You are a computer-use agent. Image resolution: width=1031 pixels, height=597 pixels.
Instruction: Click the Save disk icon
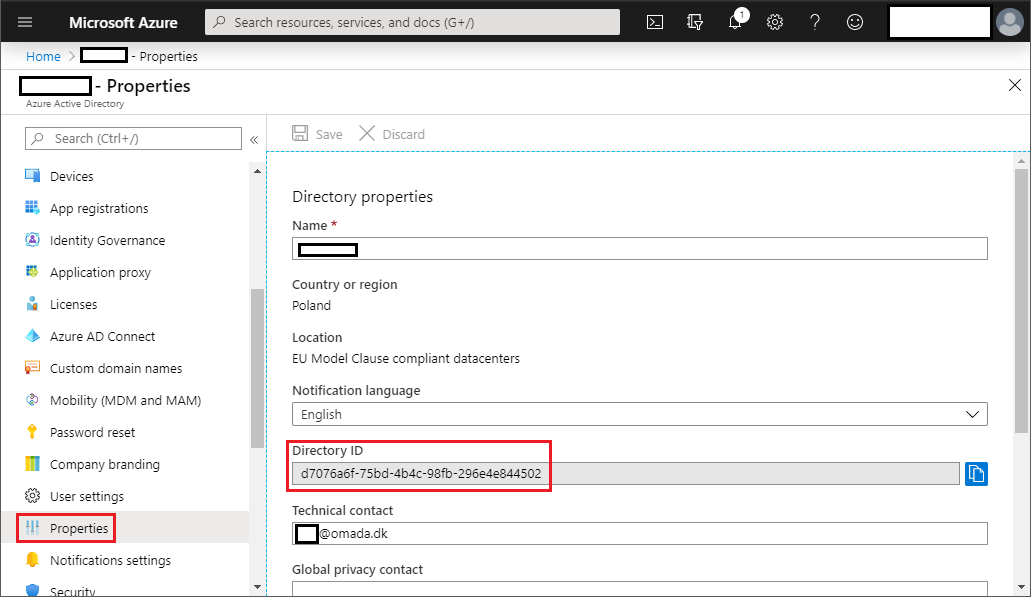pyautogui.click(x=300, y=133)
